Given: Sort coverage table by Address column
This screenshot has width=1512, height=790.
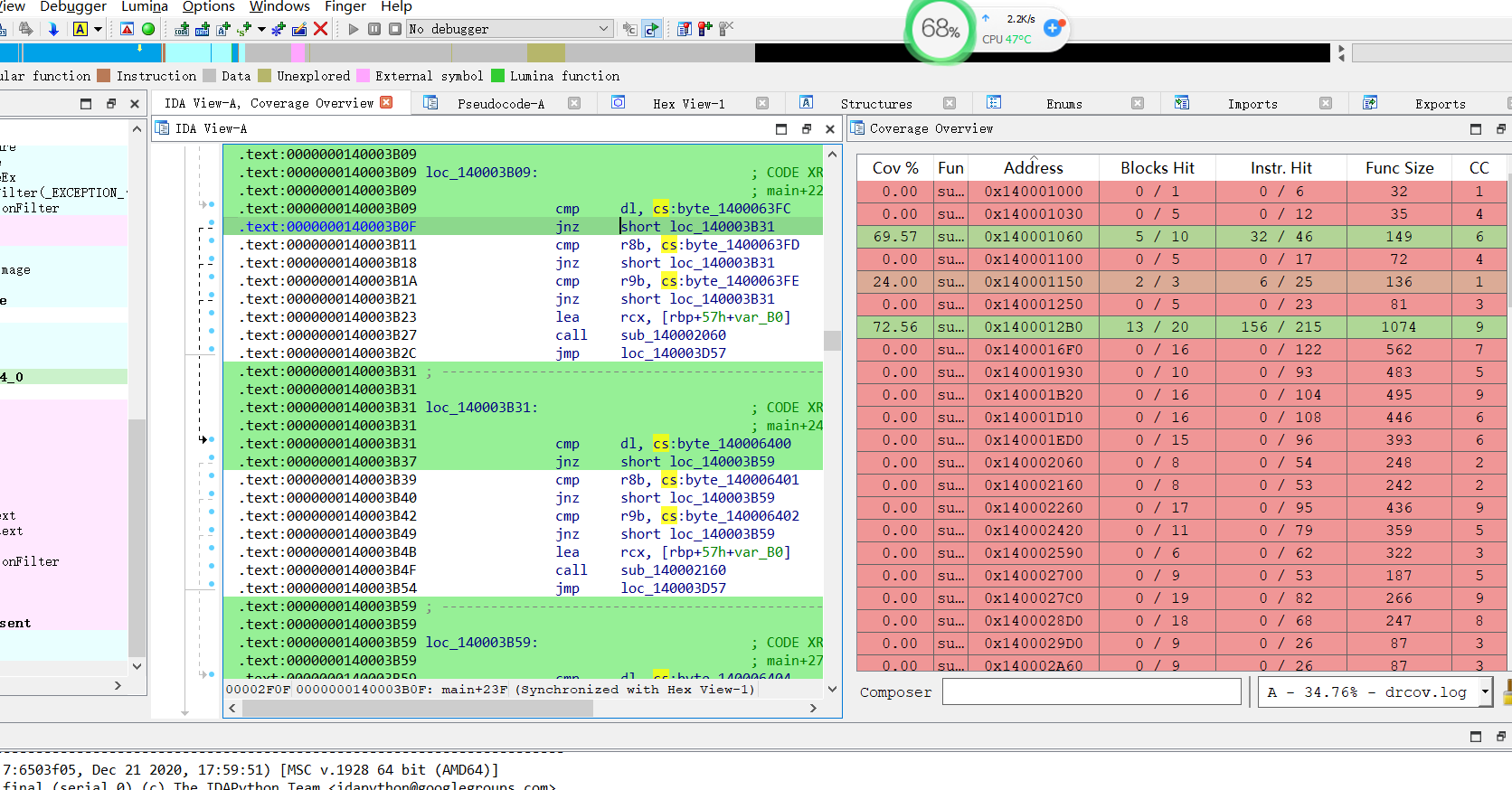Looking at the screenshot, I should pyautogui.click(x=1033, y=168).
